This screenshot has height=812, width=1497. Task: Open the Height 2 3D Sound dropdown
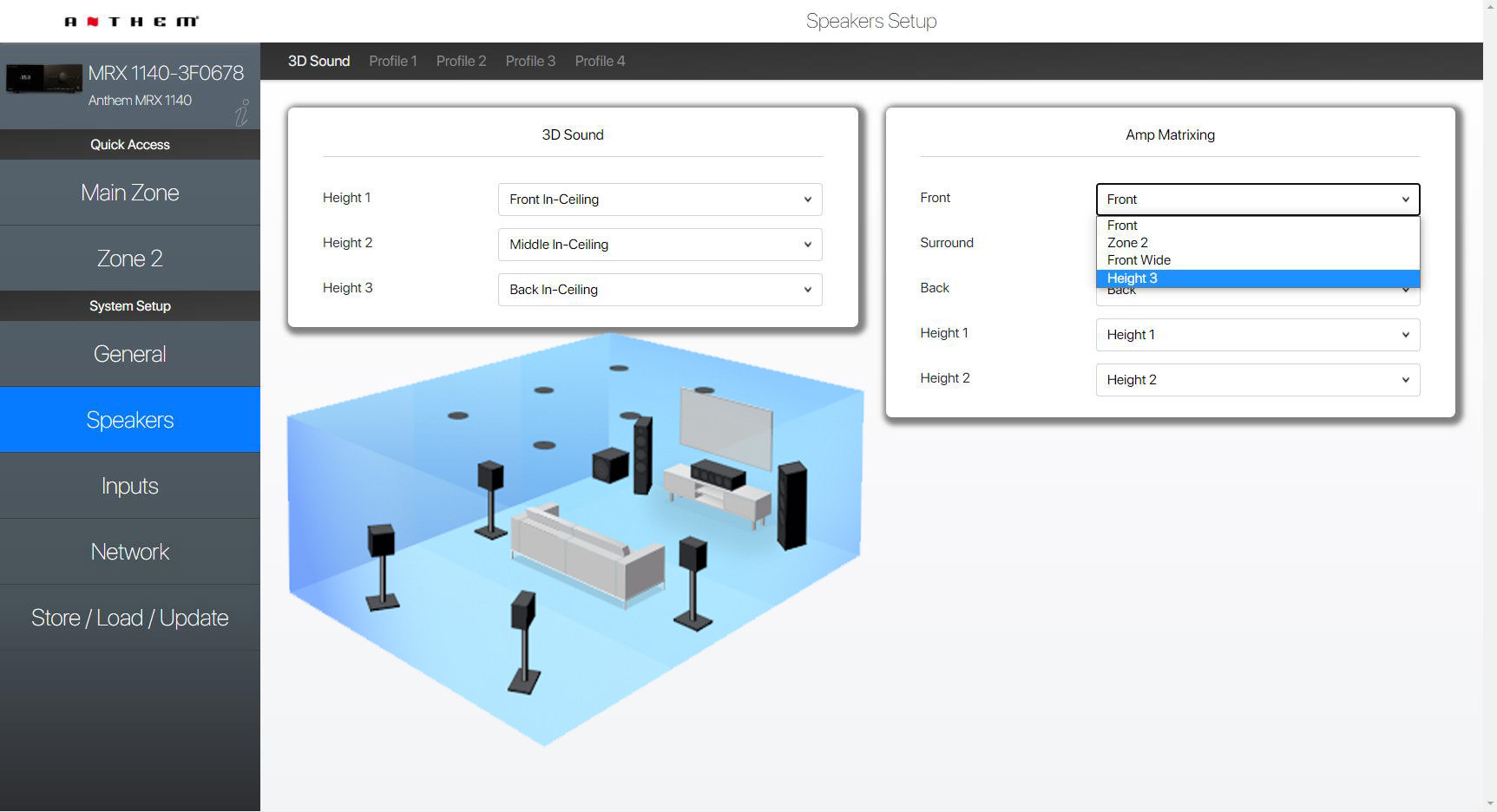click(660, 245)
